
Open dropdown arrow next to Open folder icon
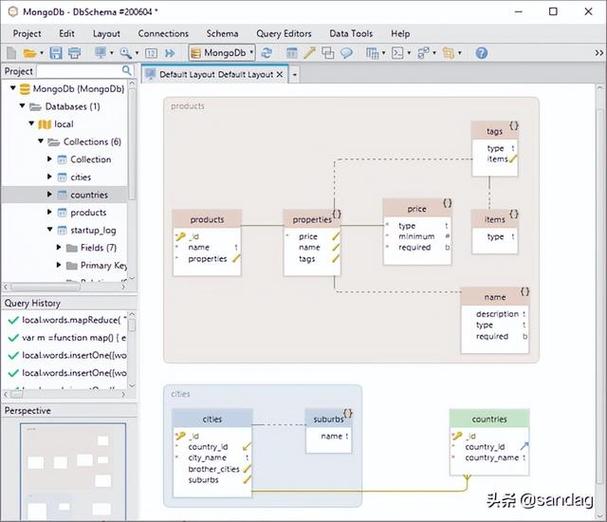point(41,53)
